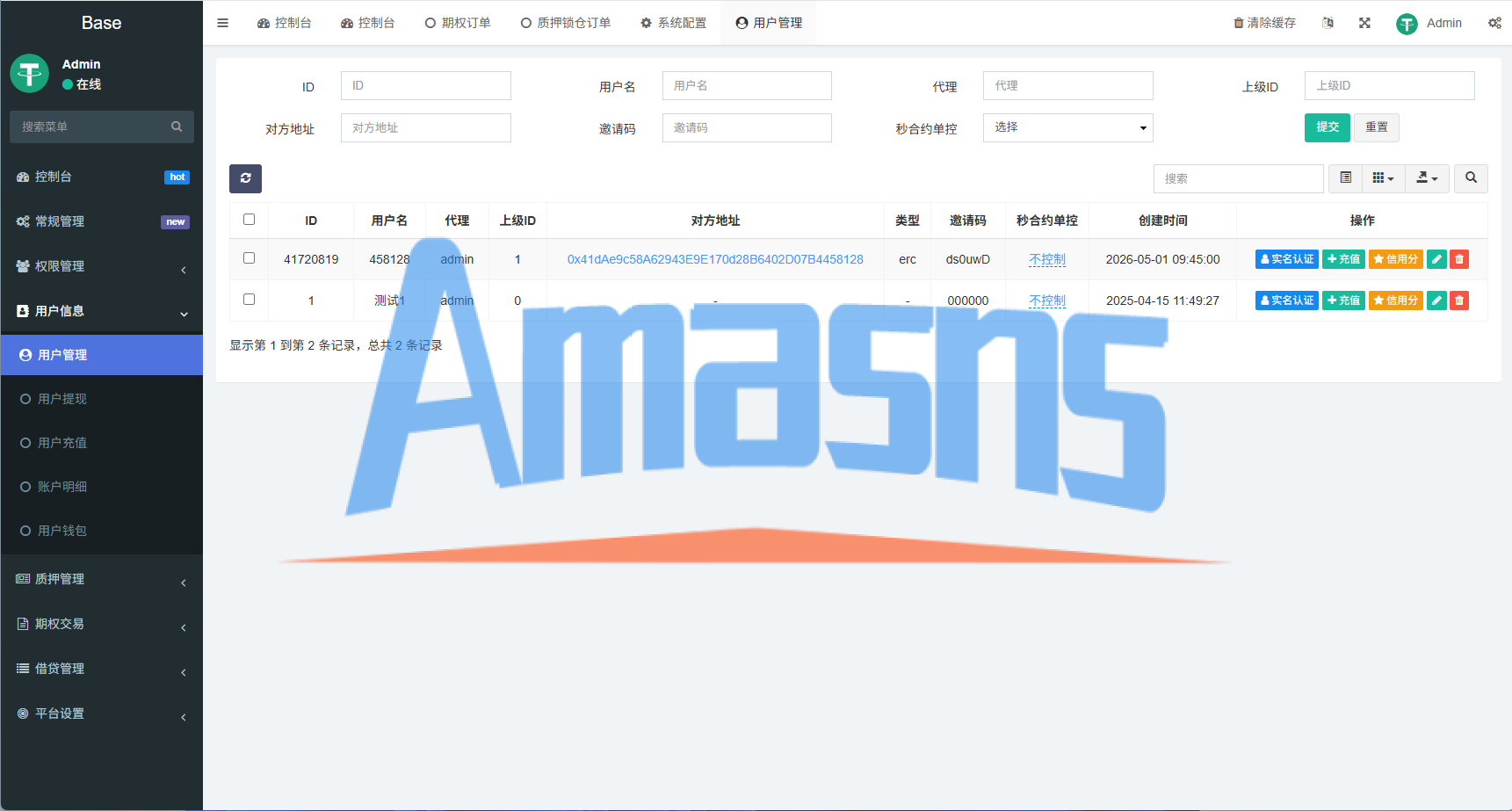Expand the 期权交易 sidebar menu

click(102, 624)
